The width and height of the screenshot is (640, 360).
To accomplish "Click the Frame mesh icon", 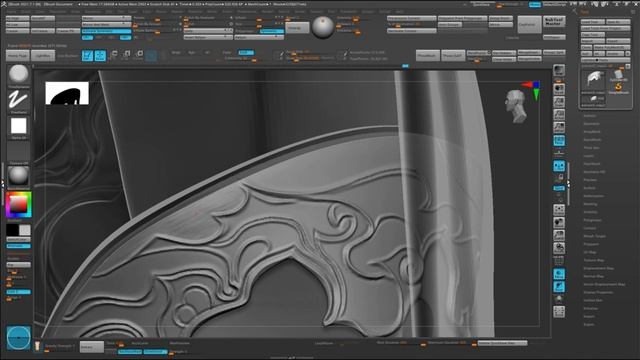I will 559,210.
